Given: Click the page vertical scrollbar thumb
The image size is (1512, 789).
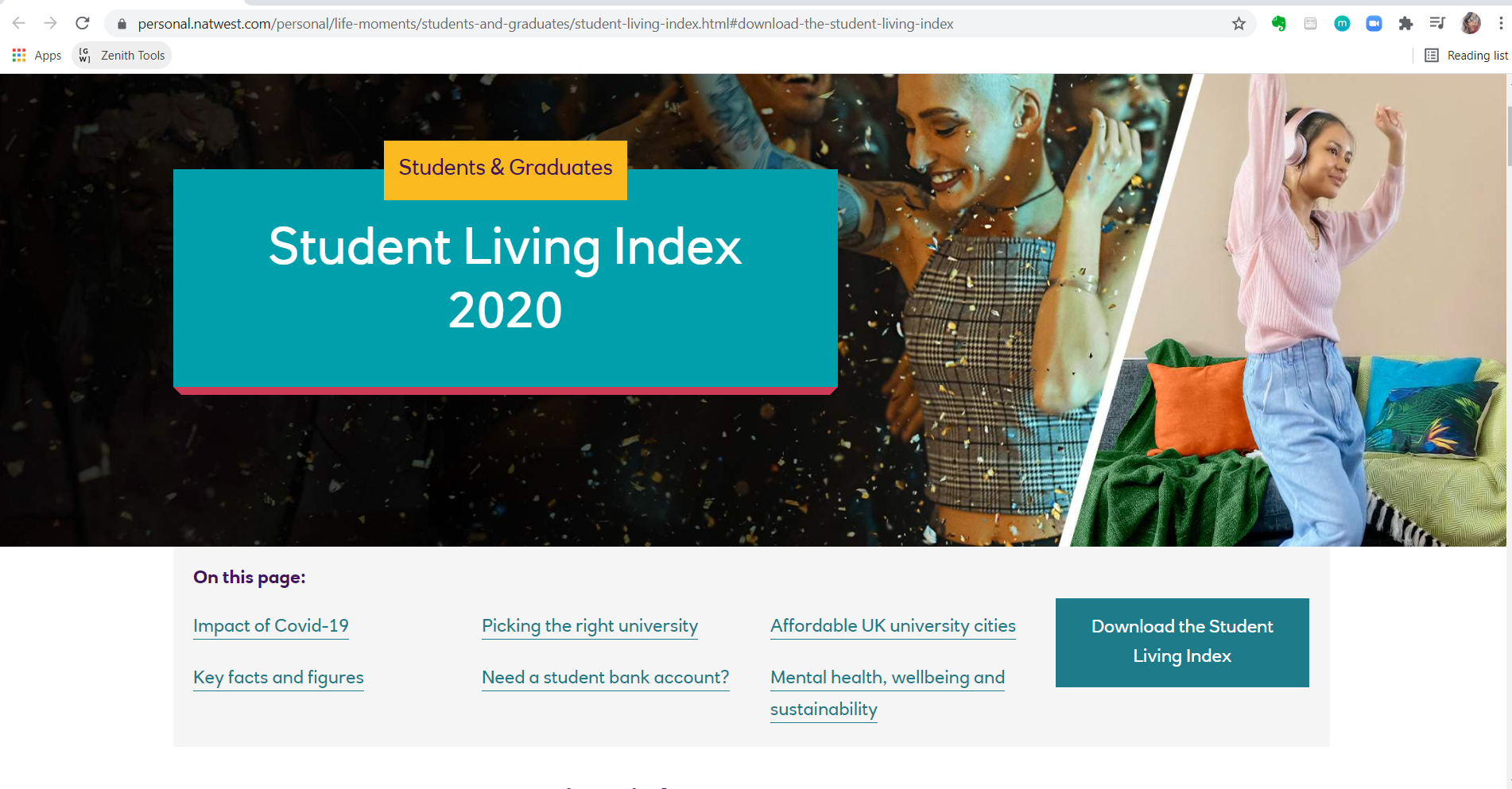Looking at the screenshot, I should click(1509, 135).
